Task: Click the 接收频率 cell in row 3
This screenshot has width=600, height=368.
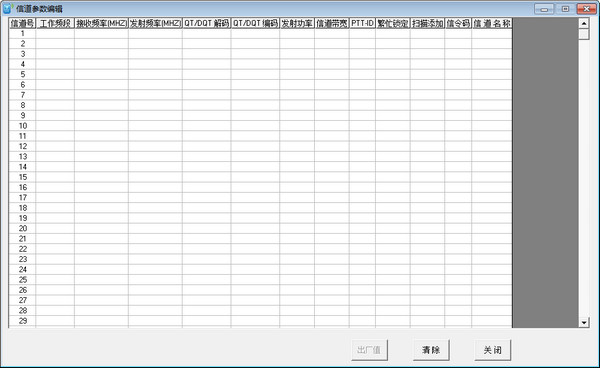Action: coord(101,54)
